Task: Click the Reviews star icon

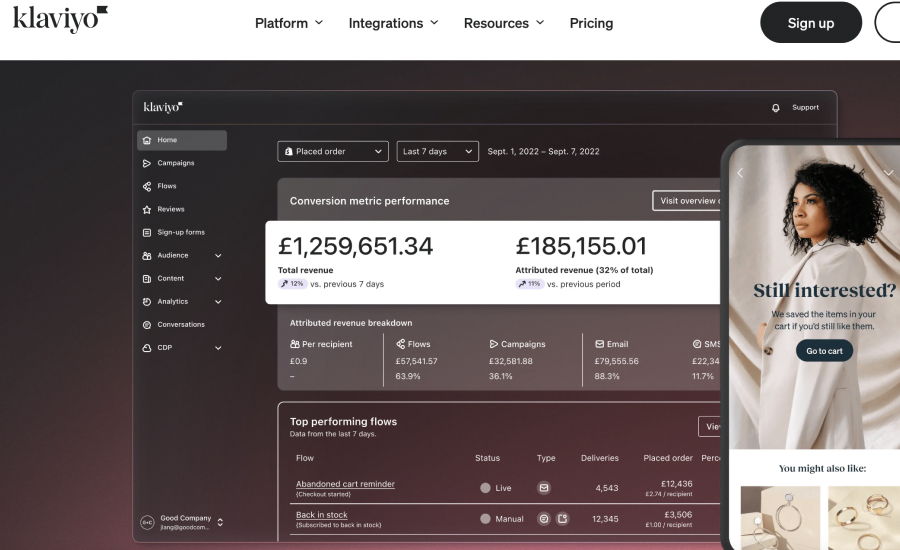Action: coord(147,210)
